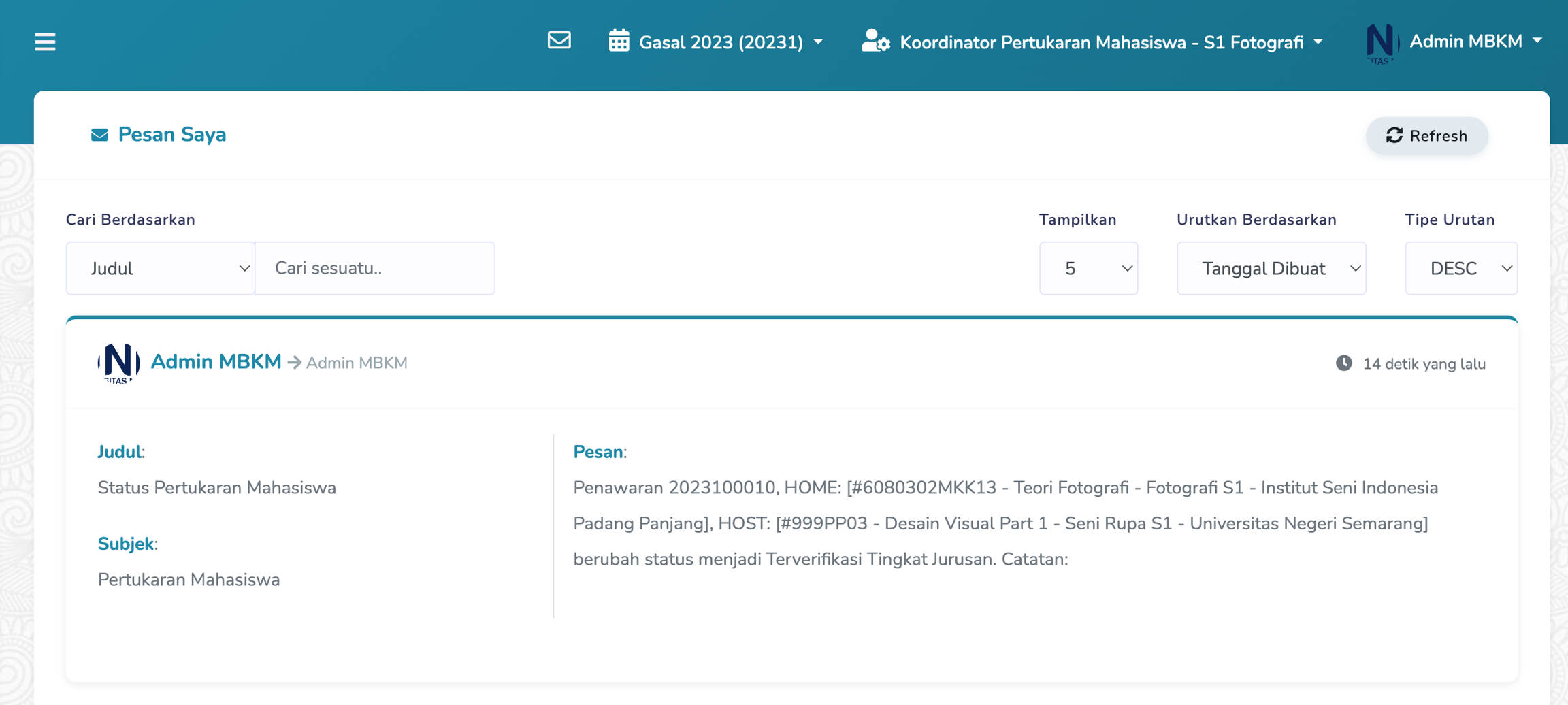
Task: Click the Admin MBKM avatar in top bar
Action: pyautogui.click(x=1382, y=42)
